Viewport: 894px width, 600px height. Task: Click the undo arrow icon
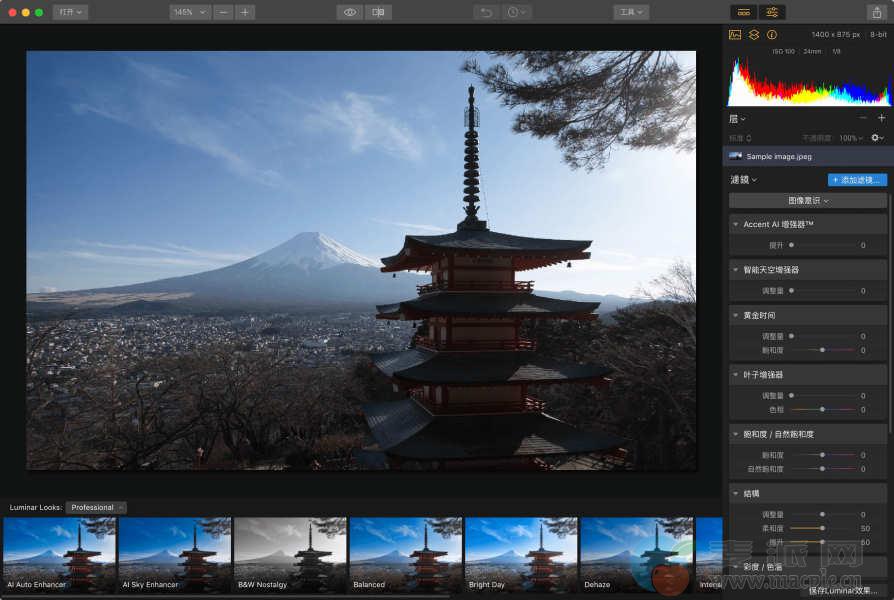[x=487, y=12]
